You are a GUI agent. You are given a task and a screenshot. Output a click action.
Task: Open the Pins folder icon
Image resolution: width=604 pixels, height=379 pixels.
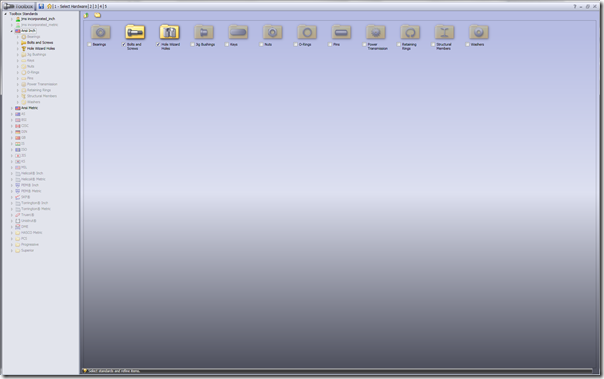[341, 32]
